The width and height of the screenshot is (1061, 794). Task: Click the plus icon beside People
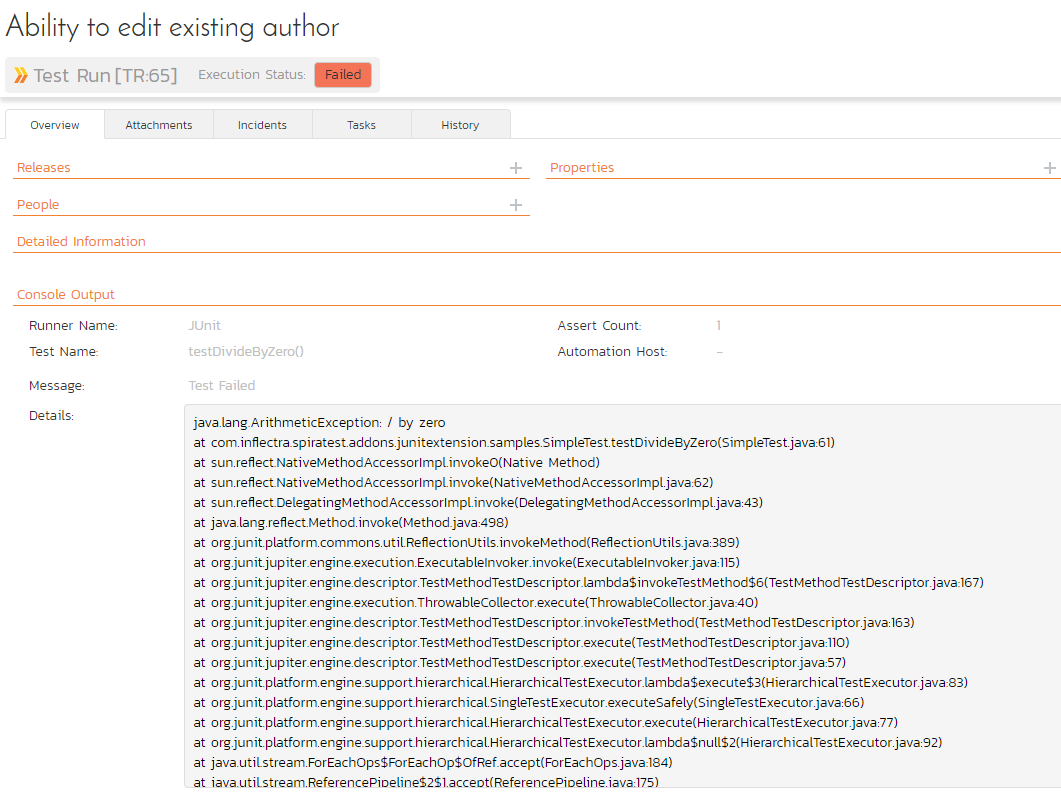516,205
